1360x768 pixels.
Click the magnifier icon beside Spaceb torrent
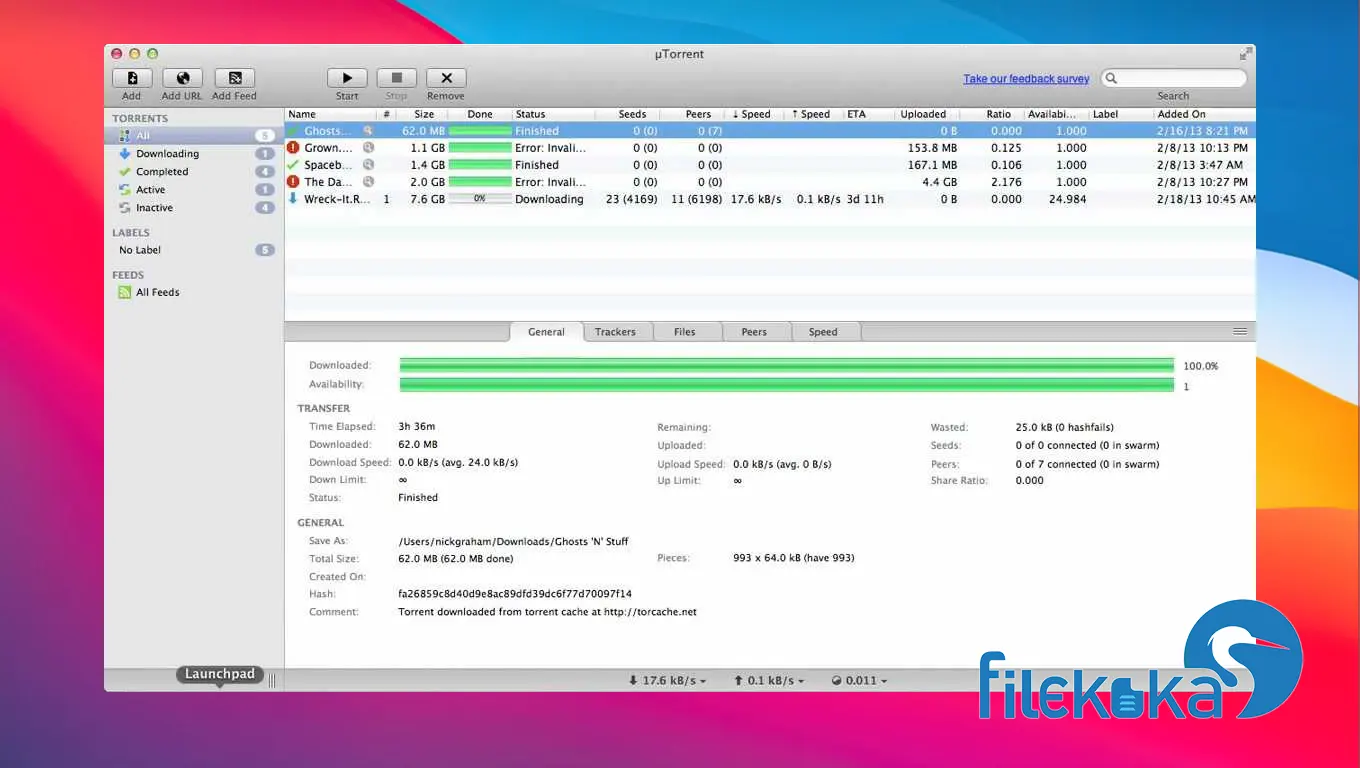368,165
